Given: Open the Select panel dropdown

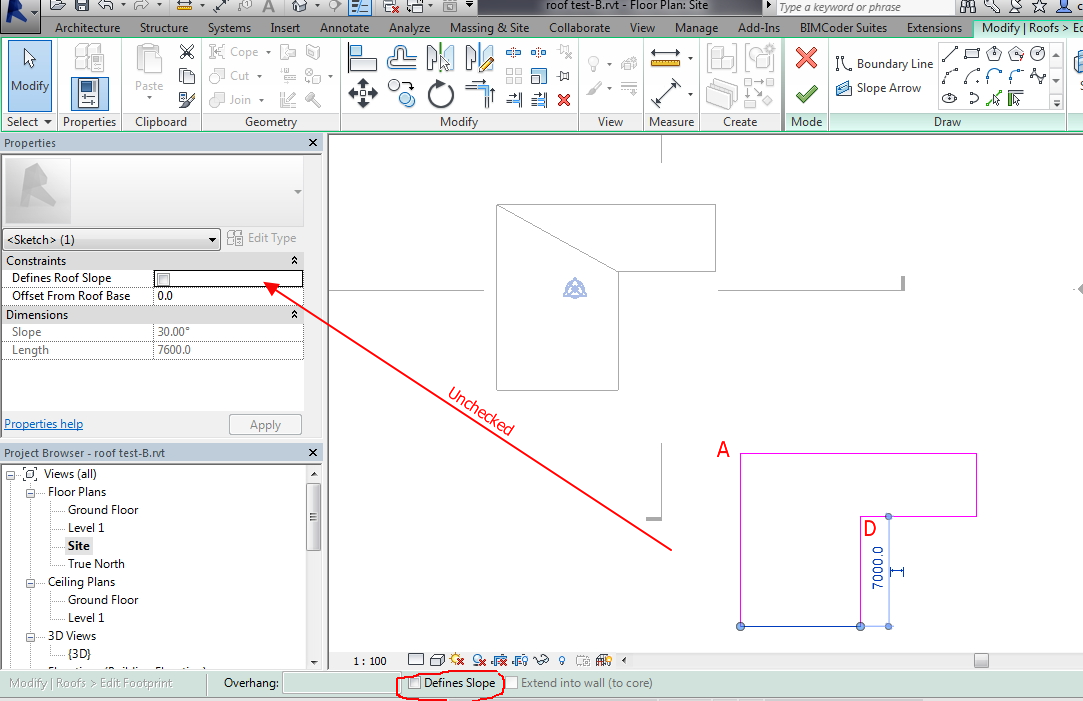Looking at the screenshot, I should click(x=29, y=122).
